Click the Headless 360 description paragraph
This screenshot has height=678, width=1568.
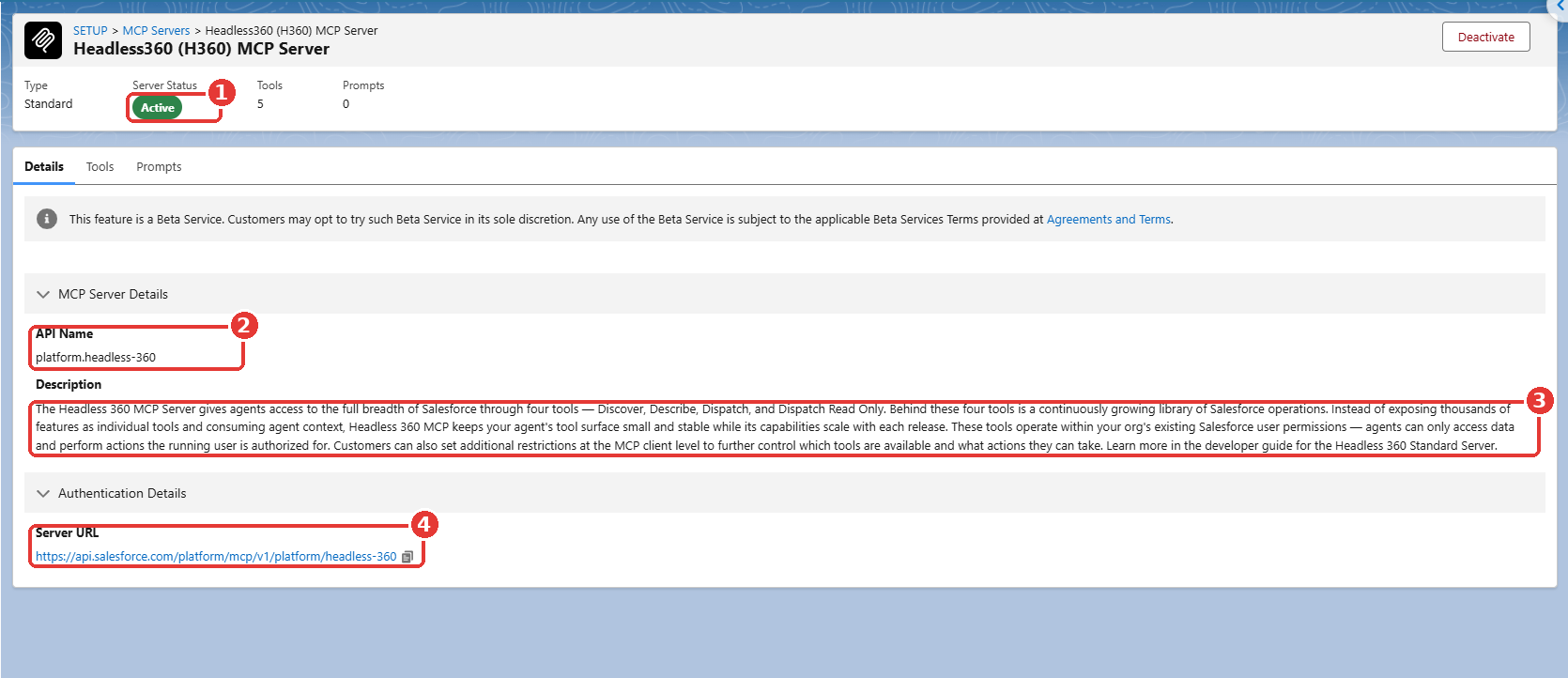[x=775, y=427]
